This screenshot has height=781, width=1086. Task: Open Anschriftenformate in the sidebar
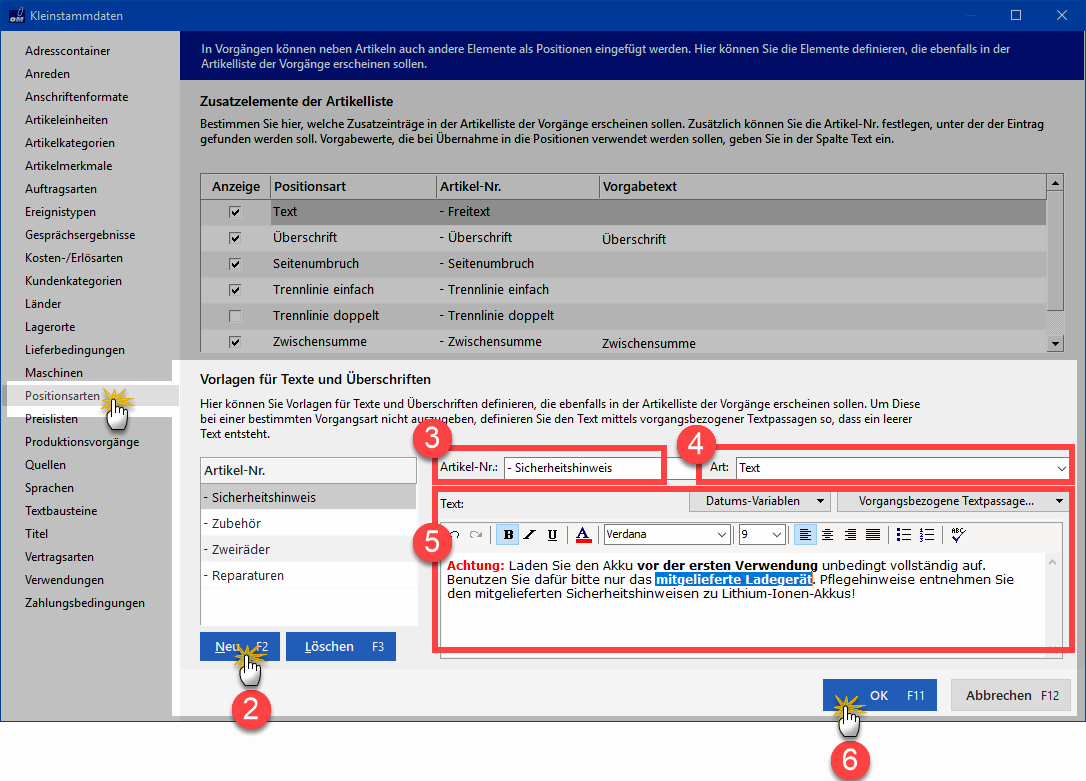(x=76, y=97)
